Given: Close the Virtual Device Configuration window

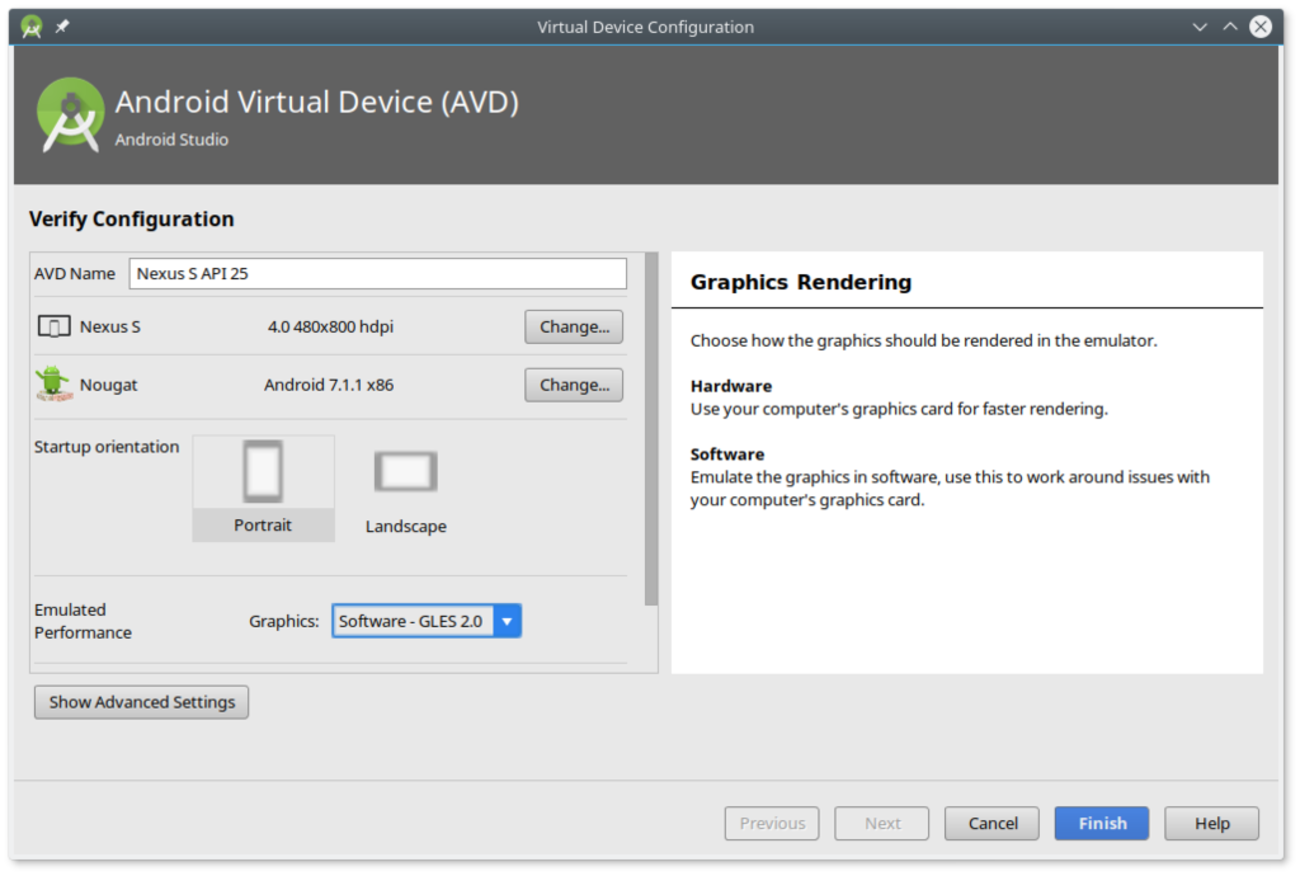Looking at the screenshot, I should click(1261, 27).
